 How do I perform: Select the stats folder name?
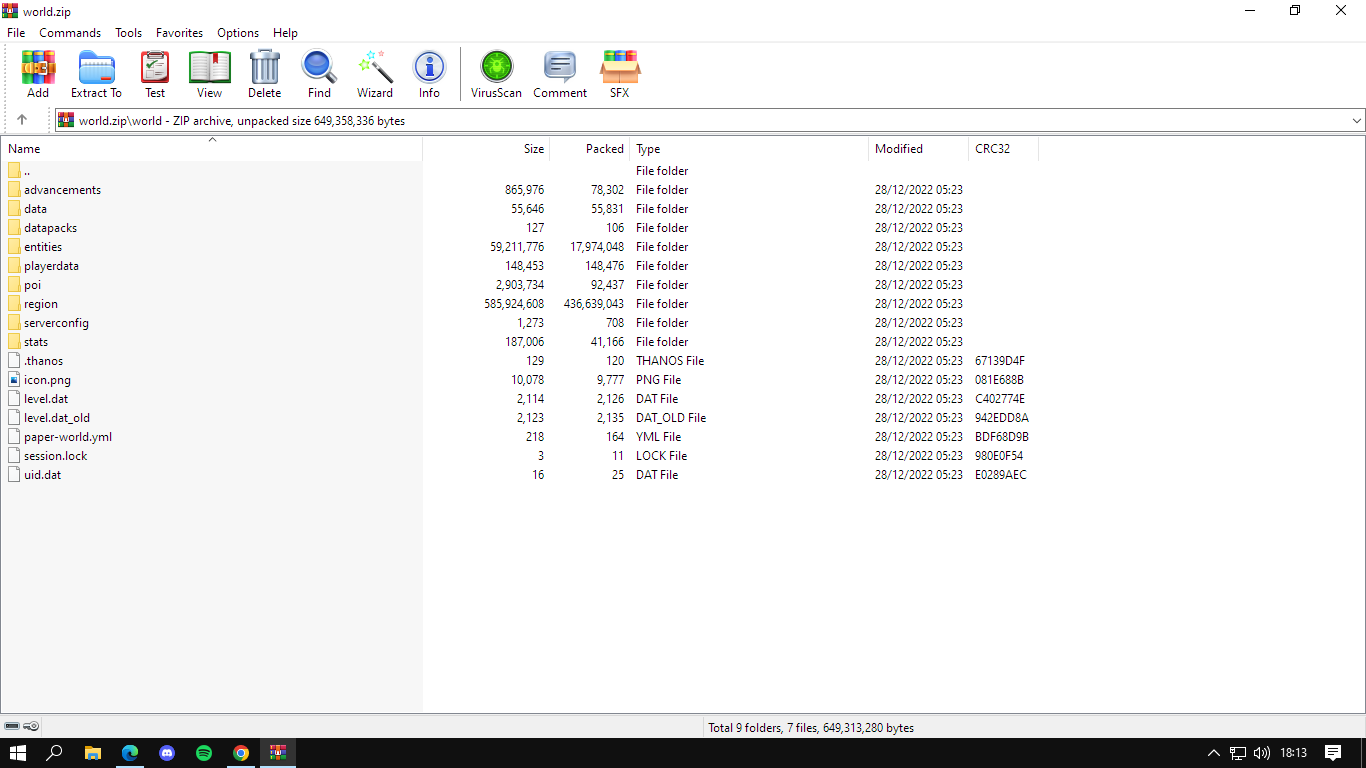pyautogui.click(x=36, y=342)
